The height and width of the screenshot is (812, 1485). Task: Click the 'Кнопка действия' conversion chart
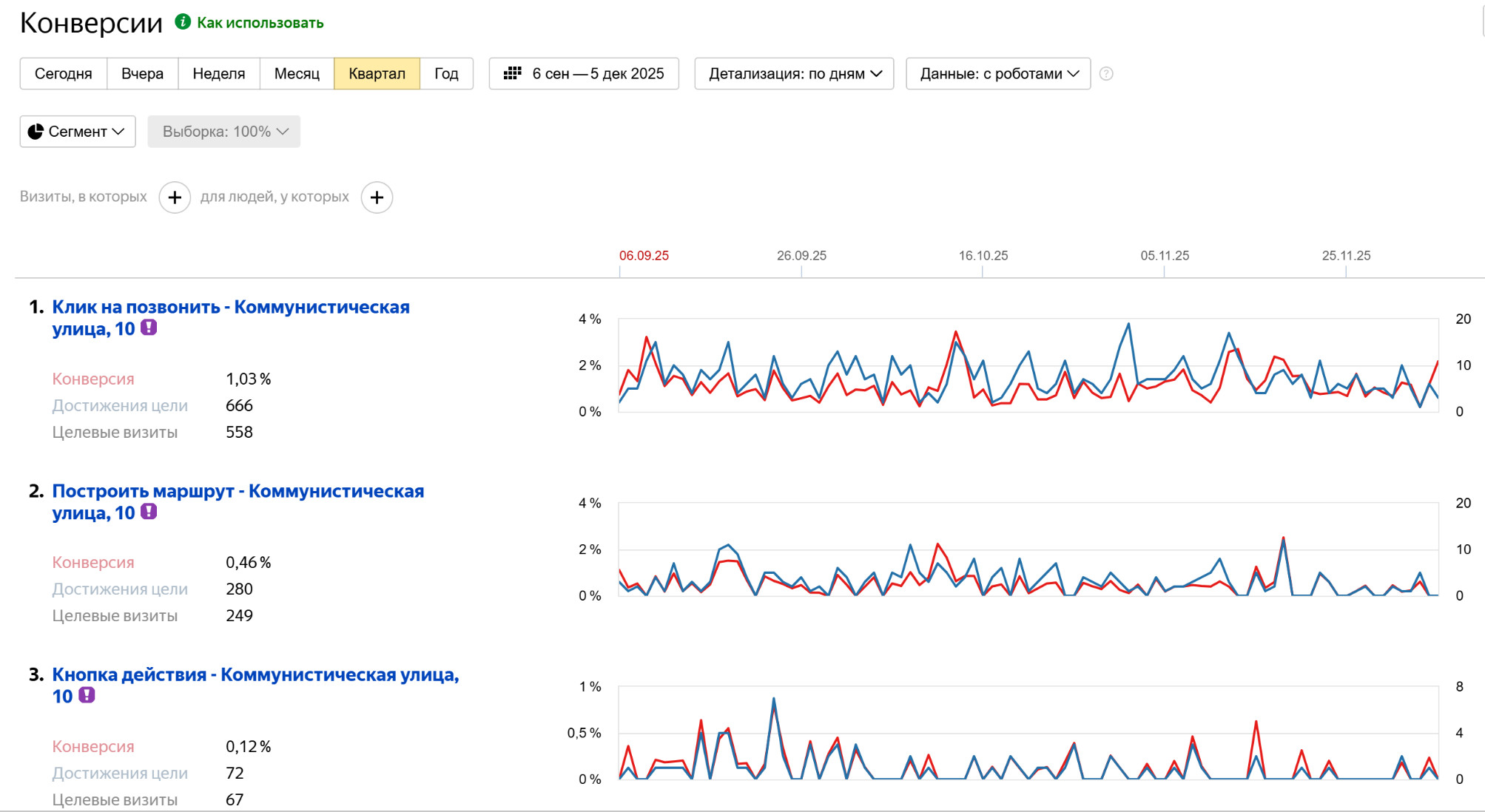pos(1028,733)
